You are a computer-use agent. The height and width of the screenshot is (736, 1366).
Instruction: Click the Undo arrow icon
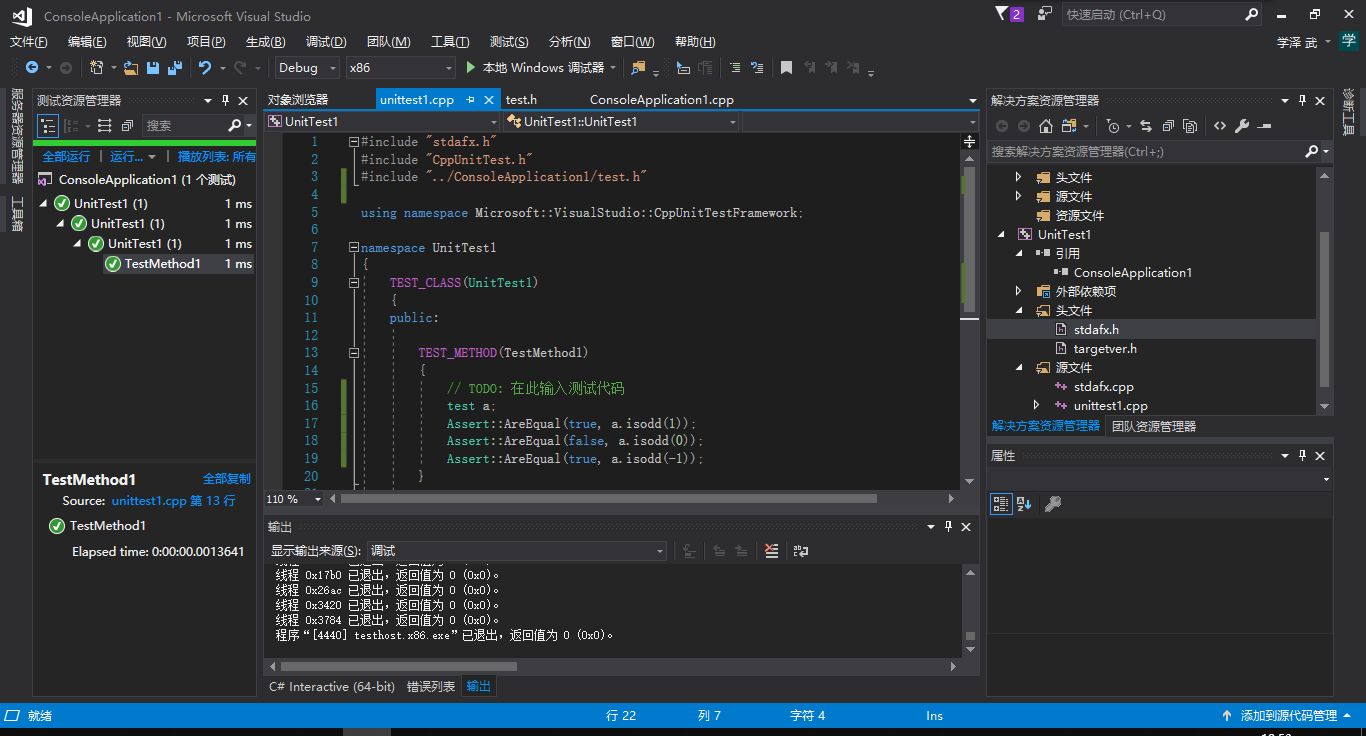pos(204,68)
